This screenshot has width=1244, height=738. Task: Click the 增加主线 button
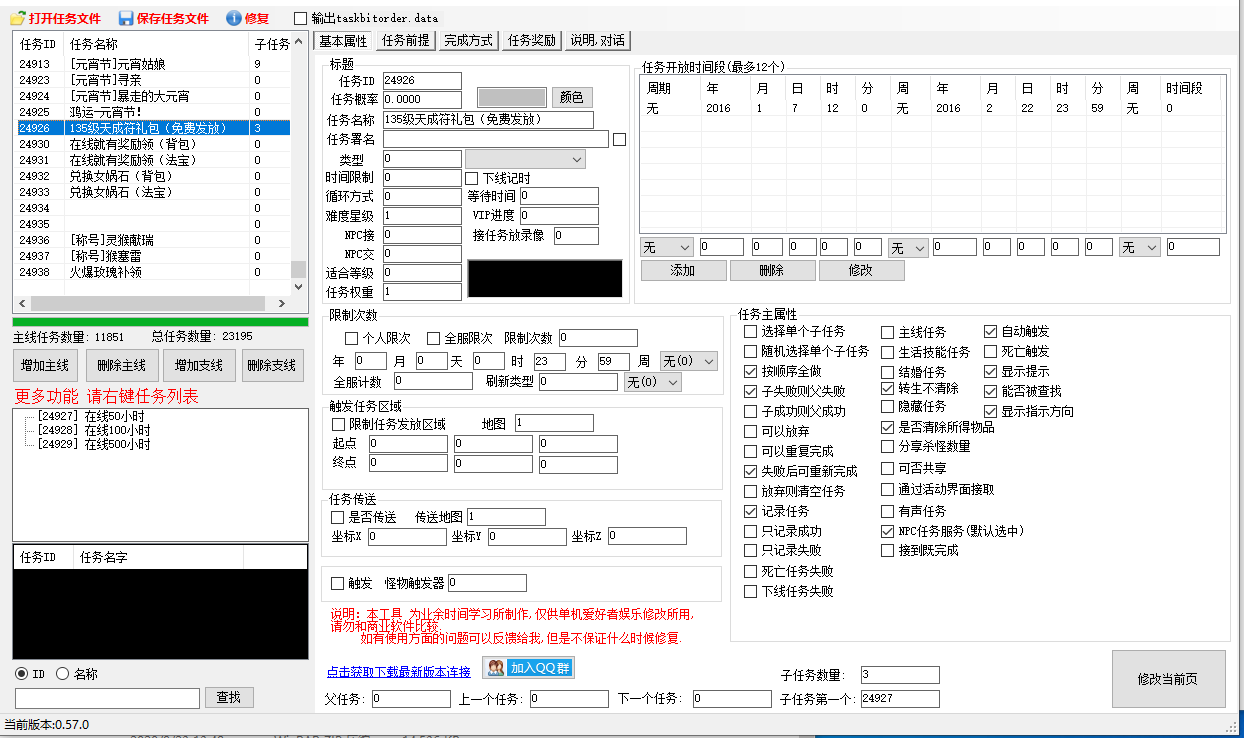pos(45,366)
